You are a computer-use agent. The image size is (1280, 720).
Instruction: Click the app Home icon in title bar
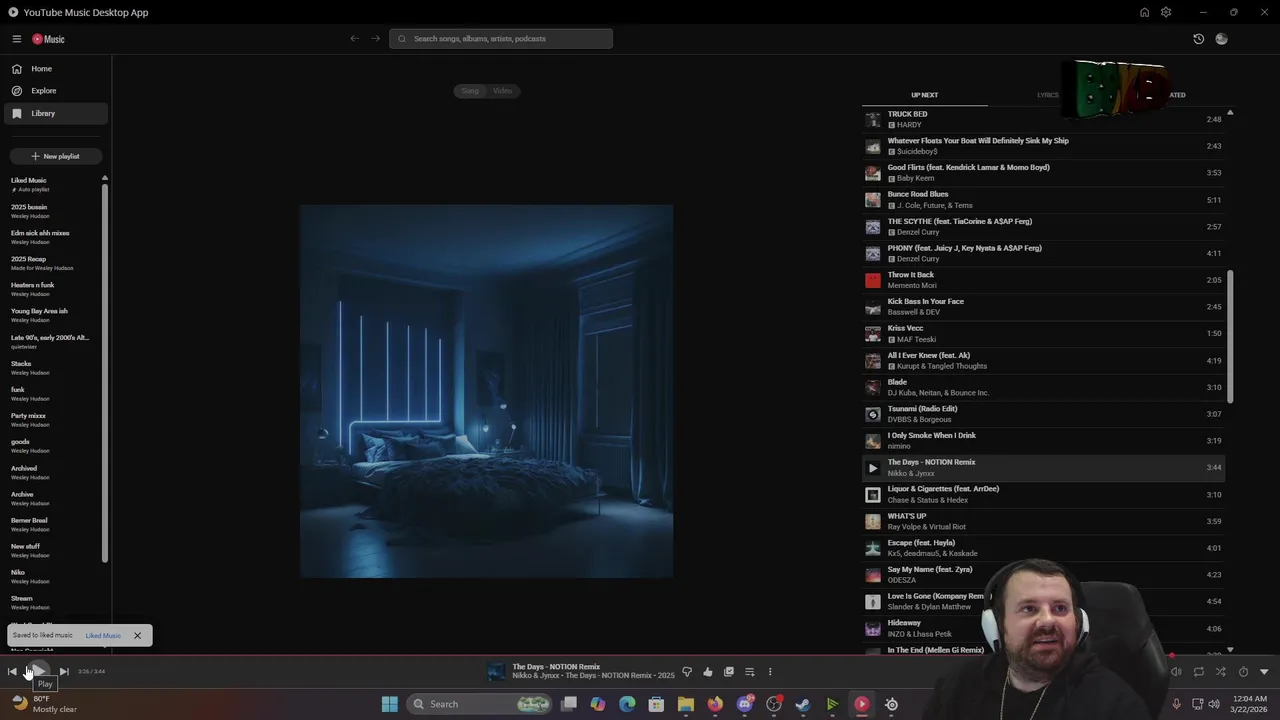(x=1144, y=12)
